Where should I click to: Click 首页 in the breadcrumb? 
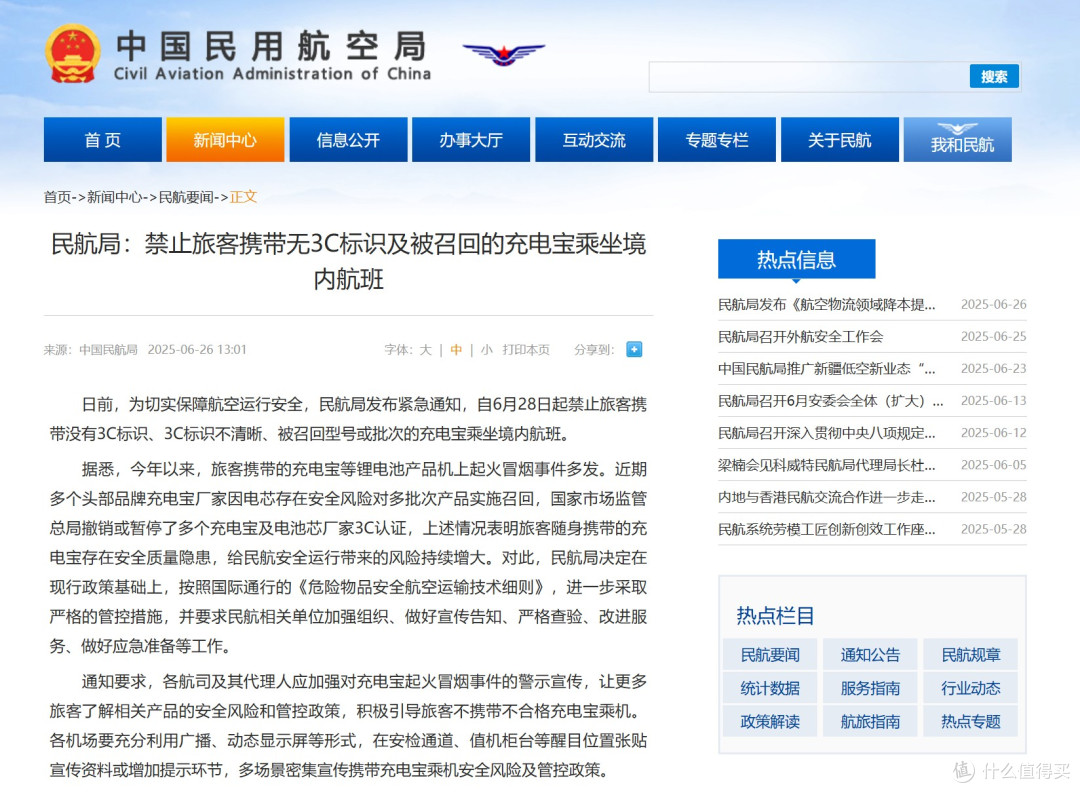pyautogui.click(x=57, y=197)
